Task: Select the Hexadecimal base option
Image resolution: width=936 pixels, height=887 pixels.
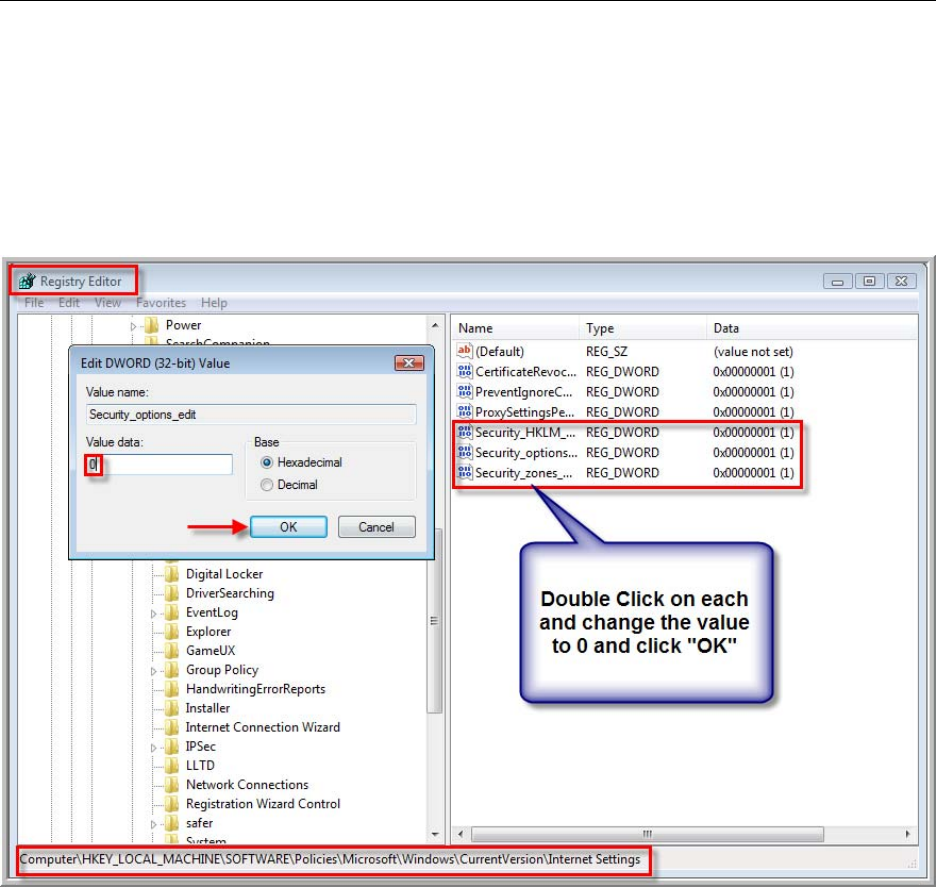Action: tap(267, 463)
